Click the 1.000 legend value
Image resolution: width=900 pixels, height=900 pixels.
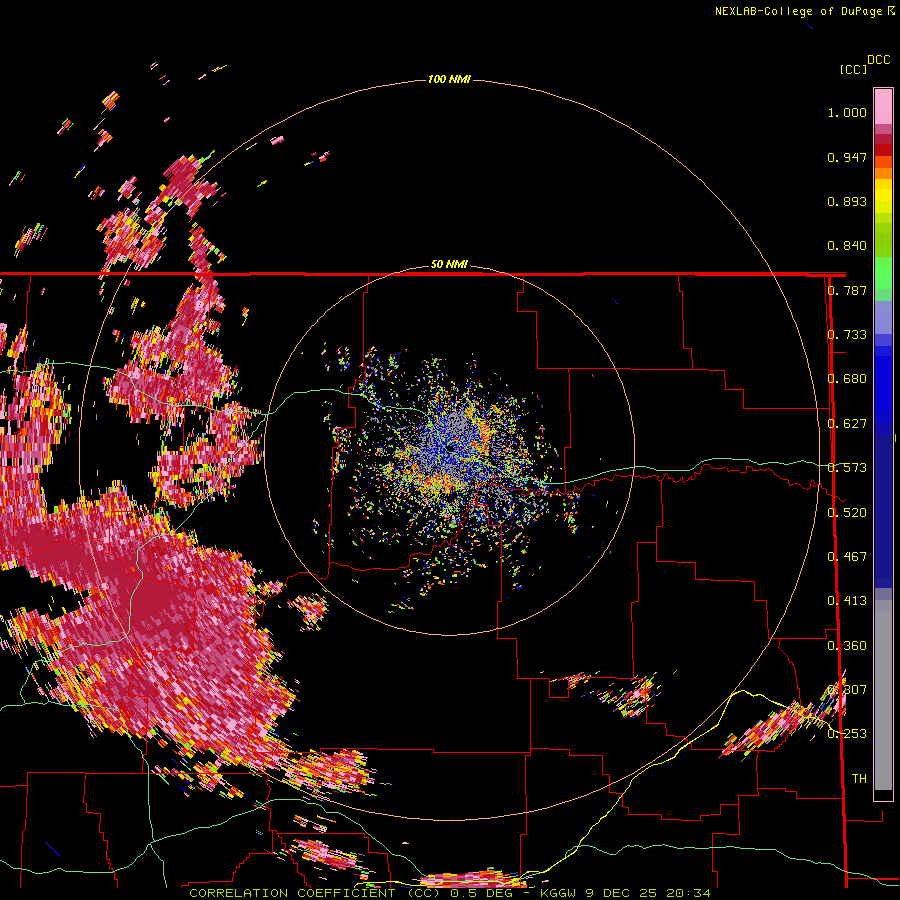click(847, 112)
